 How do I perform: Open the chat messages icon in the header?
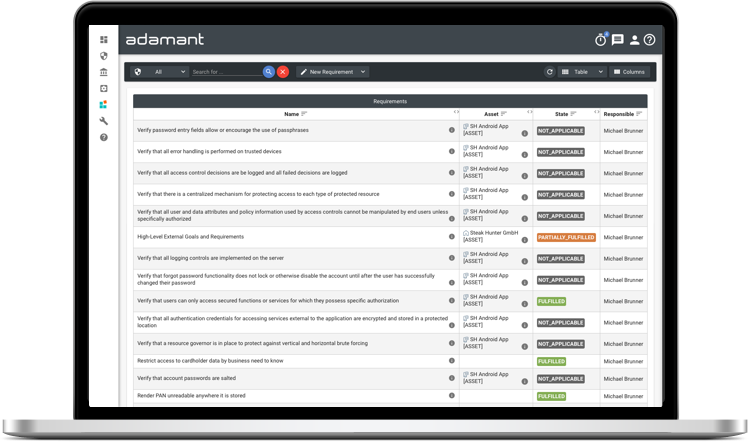pos(618,40)
